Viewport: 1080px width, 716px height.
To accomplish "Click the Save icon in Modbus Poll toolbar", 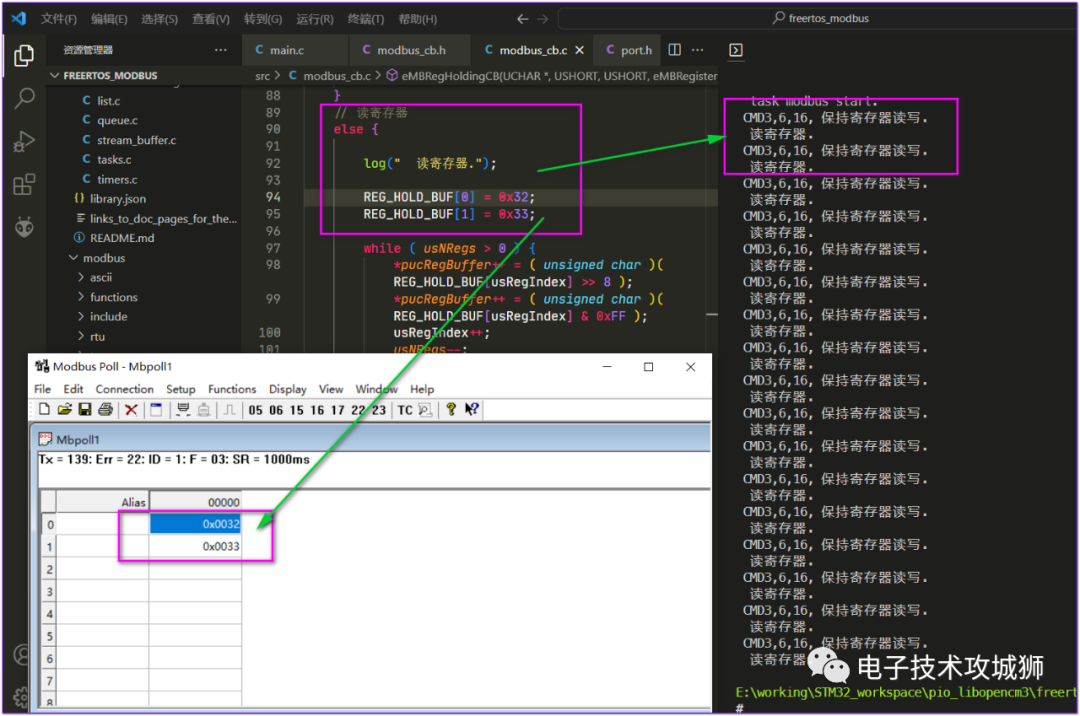I will pos(85,410).
